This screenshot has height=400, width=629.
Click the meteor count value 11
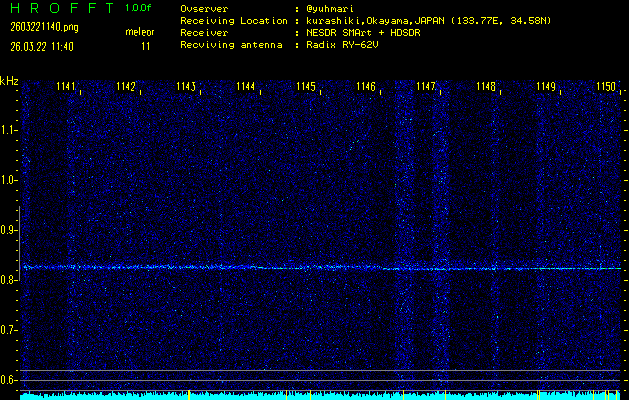tap(146, 46)
